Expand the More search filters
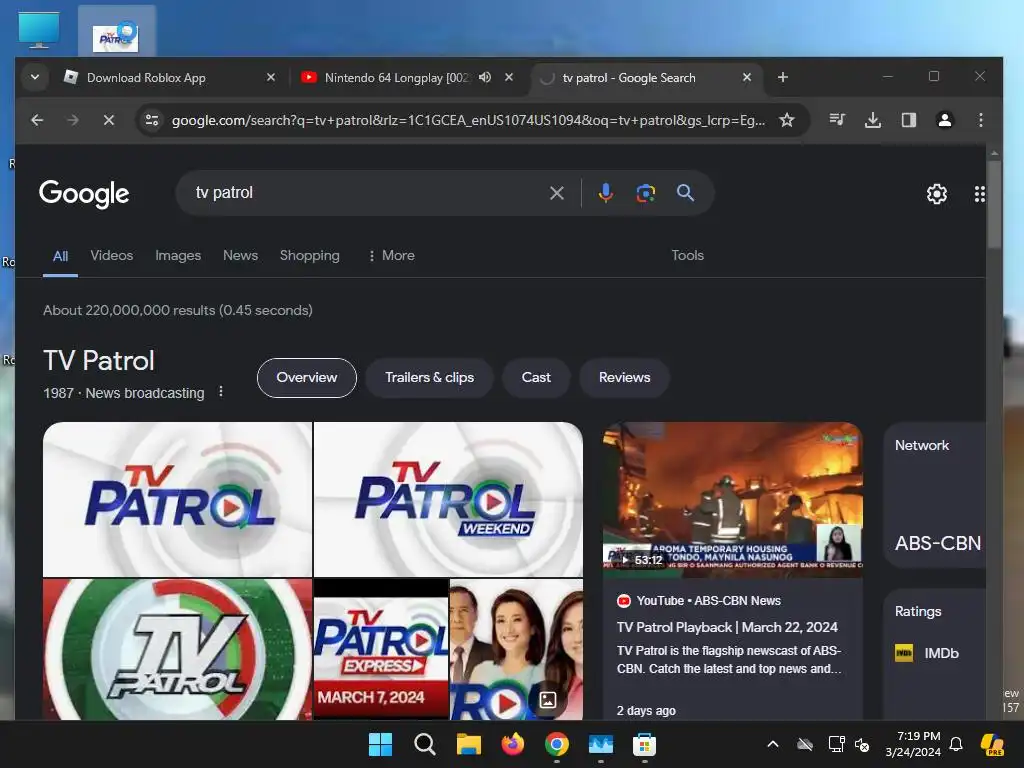Screen dimensions: 1024x768 391,255
